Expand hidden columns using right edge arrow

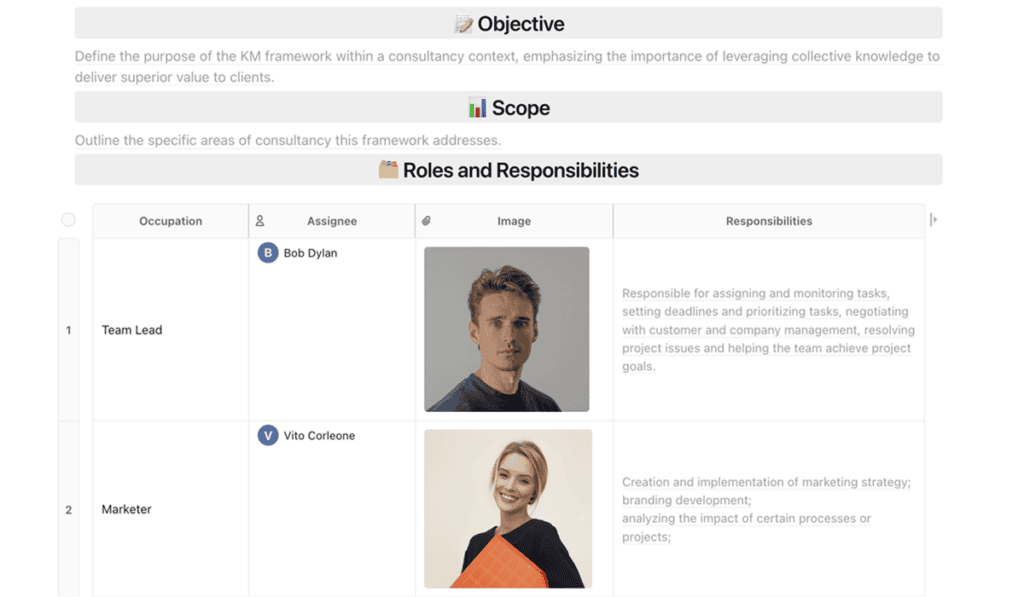[x=933, y=220]
